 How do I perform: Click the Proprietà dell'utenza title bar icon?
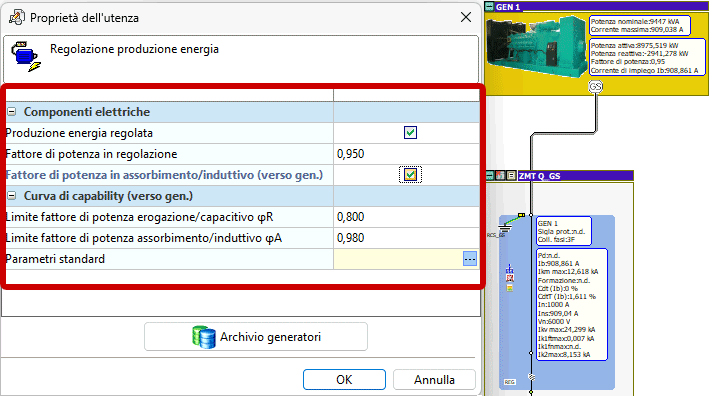tap(17, 17)
